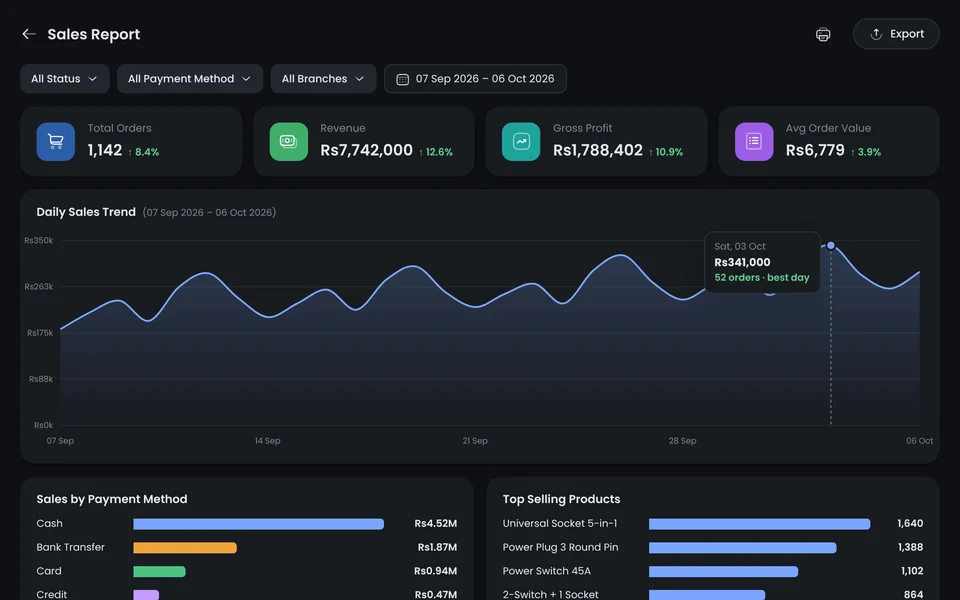960x600 pixels.
Task: Click the Universal Socket 5-in-1 sales bar
Action: [x=759, y=524]
